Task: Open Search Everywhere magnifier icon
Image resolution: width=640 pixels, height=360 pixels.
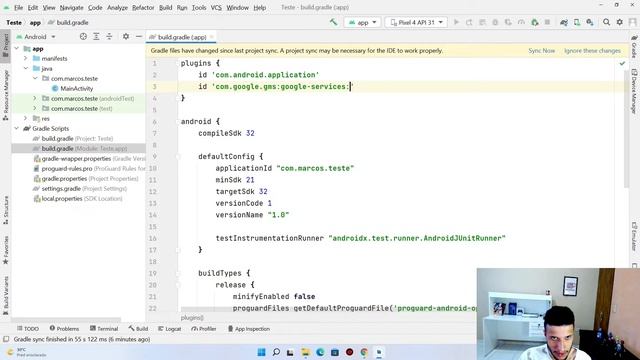Action: coord(607,22)
